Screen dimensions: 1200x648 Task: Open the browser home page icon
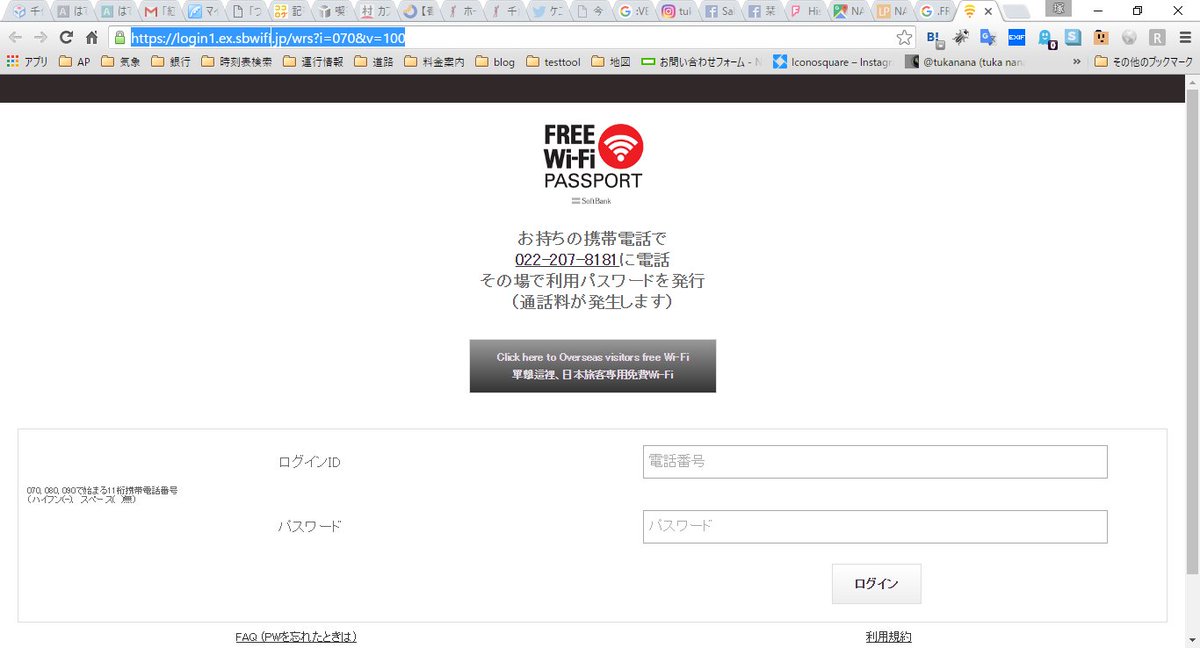pos(91,38)
